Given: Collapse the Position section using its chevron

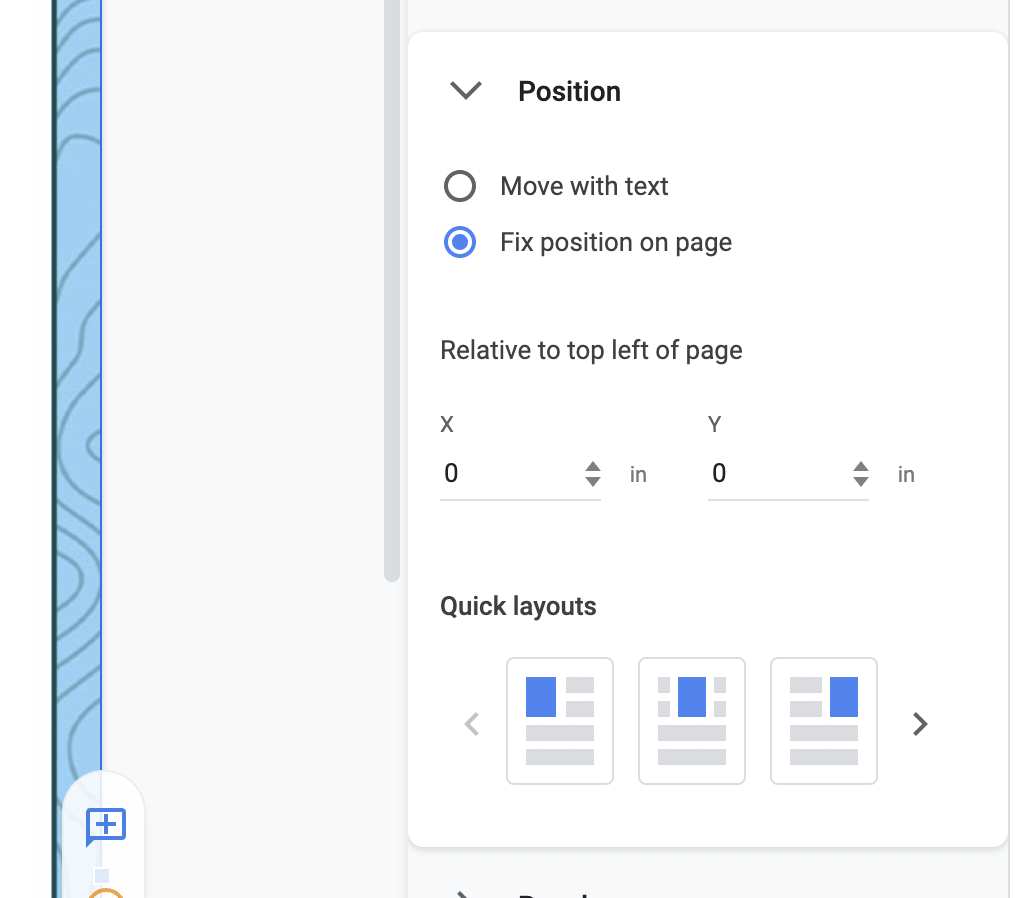Looking at the screenshot, I should coord(464,90).
